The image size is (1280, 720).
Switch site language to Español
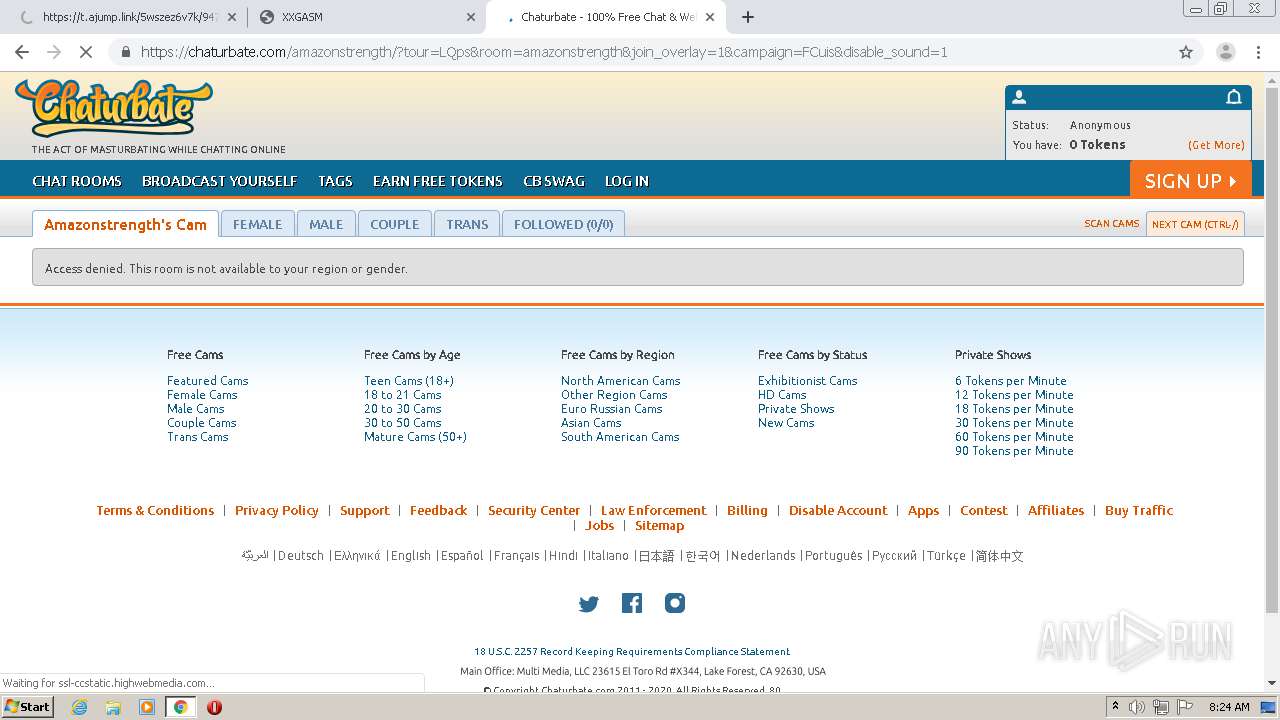[x=462, y=556]
